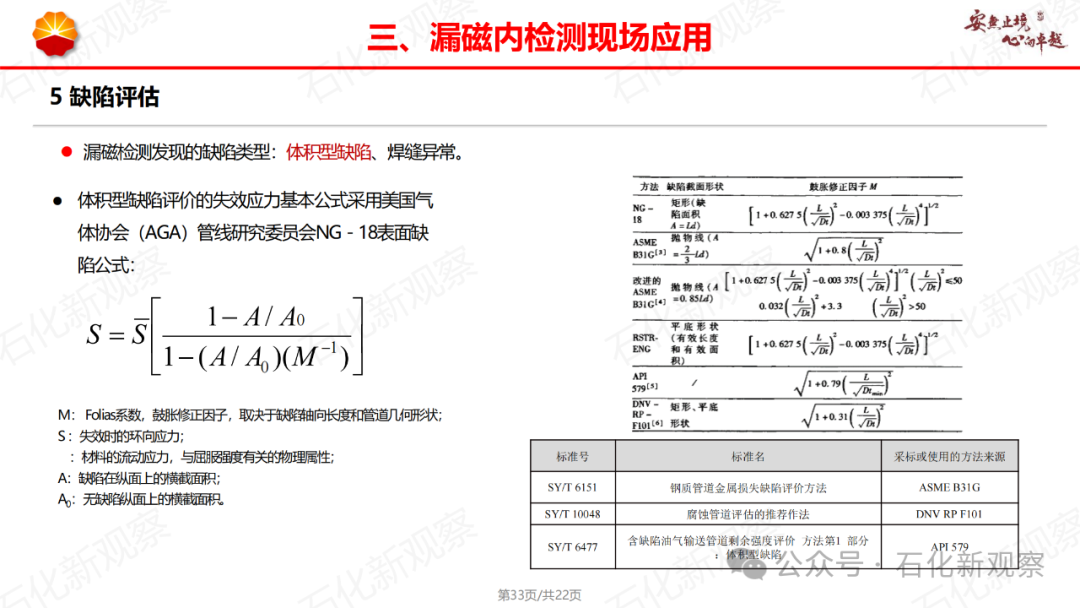1080x608 pixels.
Task: Click the cell SY/T 6477
Action: [572, 547]
